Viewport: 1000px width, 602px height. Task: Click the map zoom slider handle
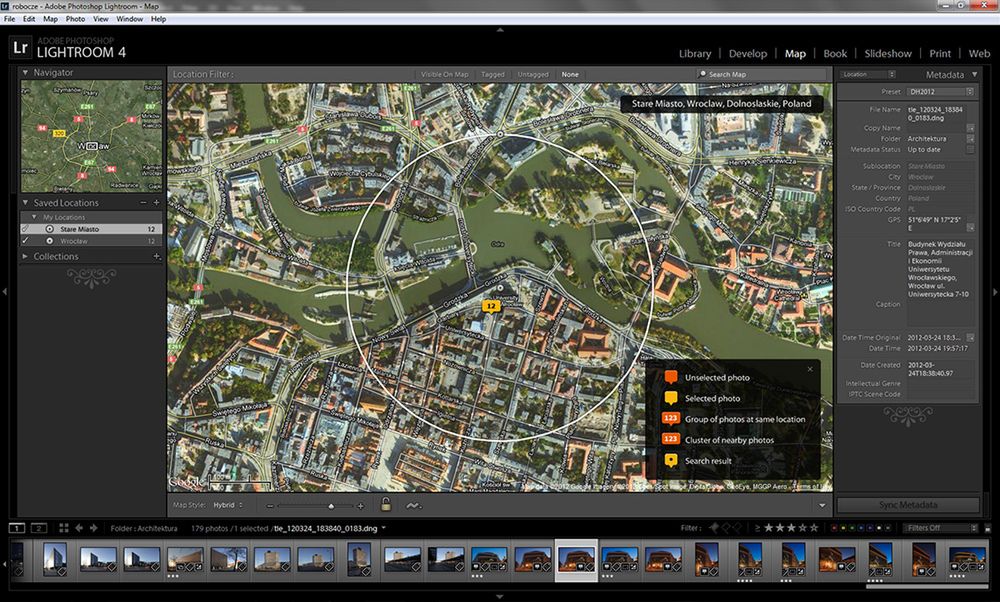click(x=331, y=506)
